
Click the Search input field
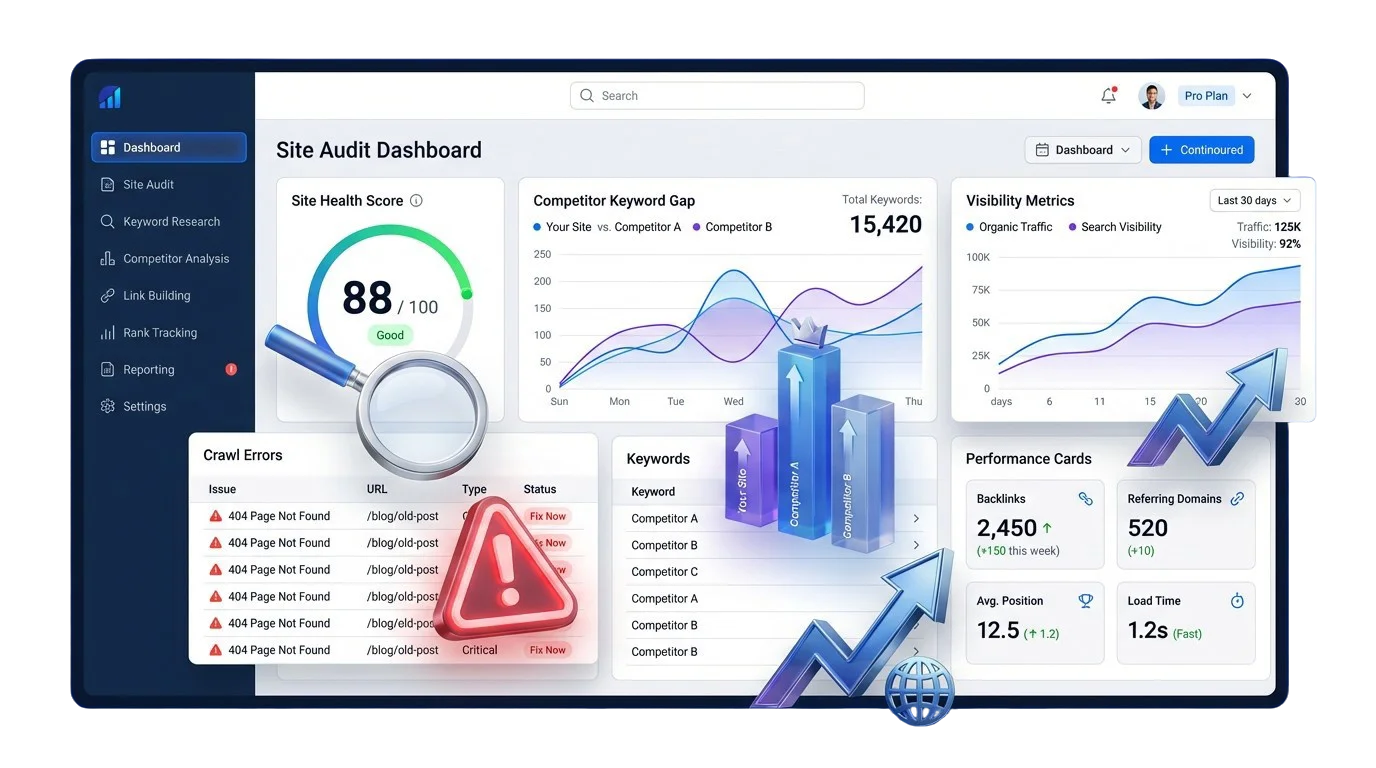tap(717, 96)
